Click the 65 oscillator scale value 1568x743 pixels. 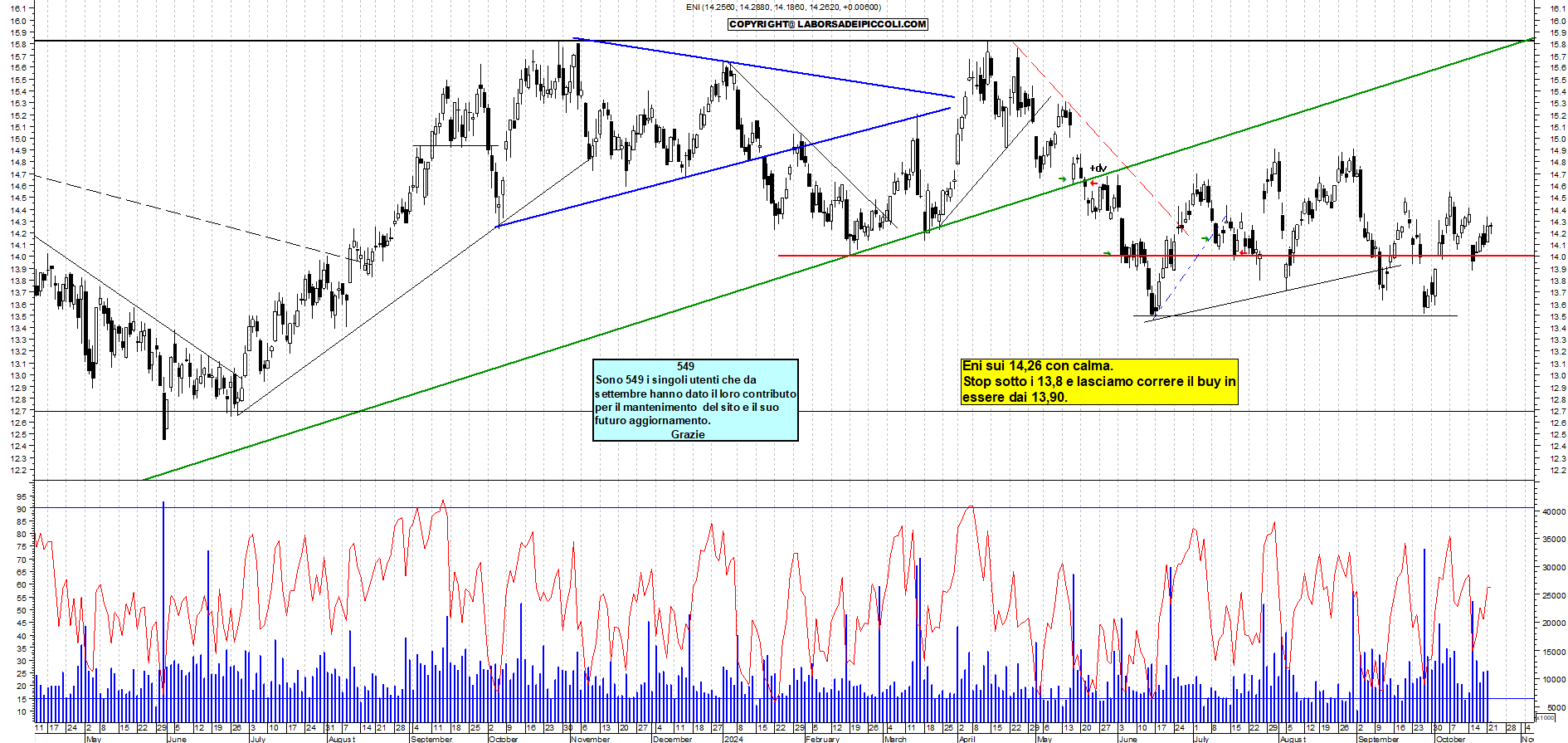22,573
